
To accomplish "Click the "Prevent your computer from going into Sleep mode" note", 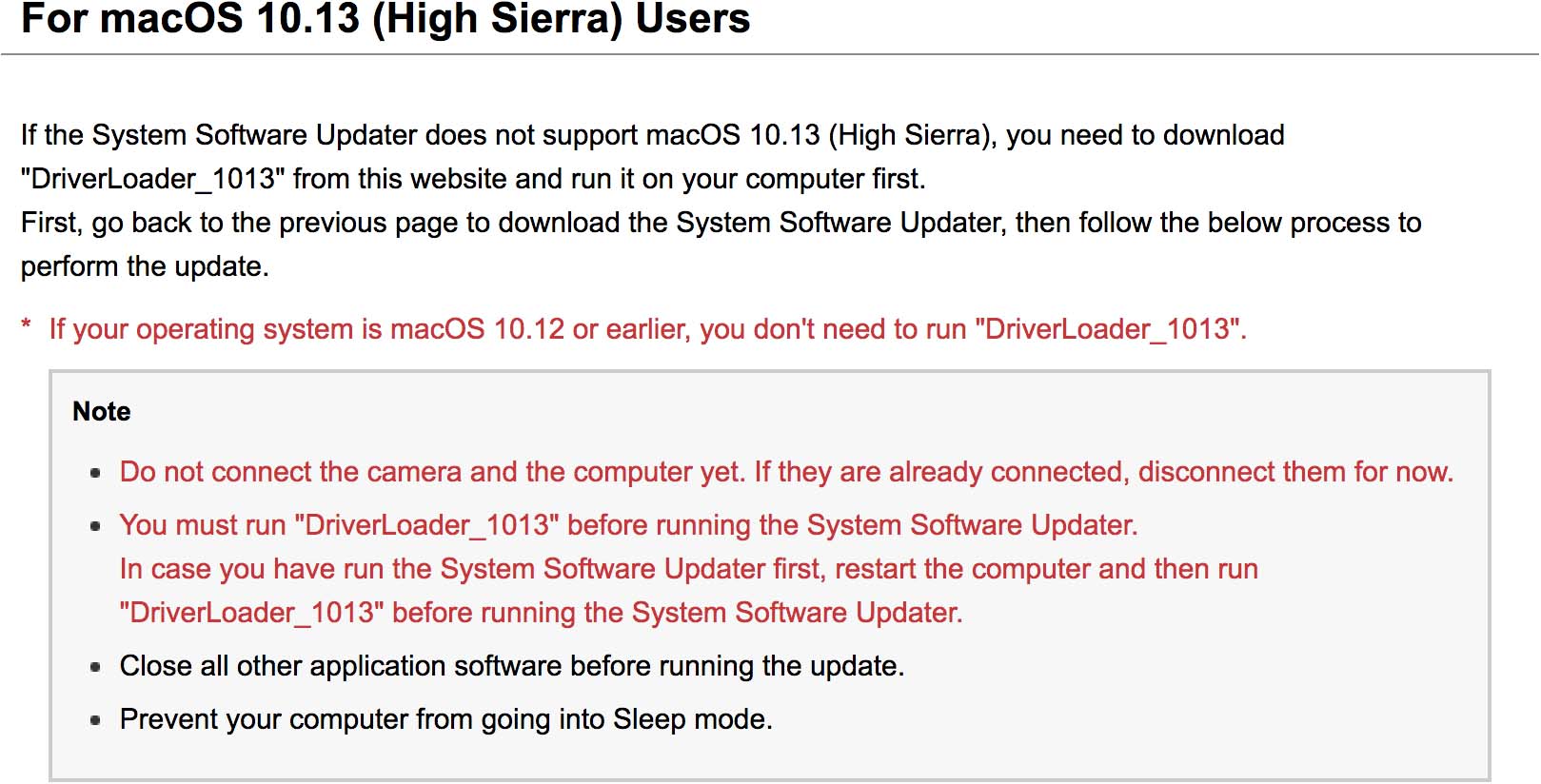I will point(445,719).
